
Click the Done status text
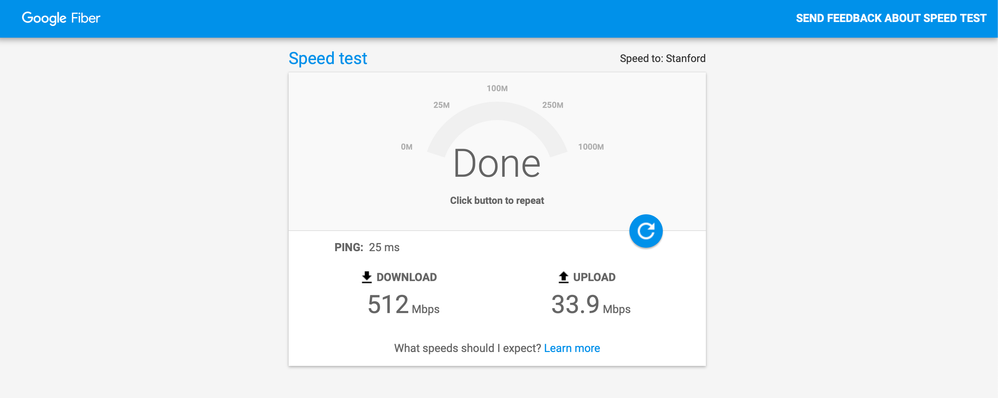click(497, 164)
